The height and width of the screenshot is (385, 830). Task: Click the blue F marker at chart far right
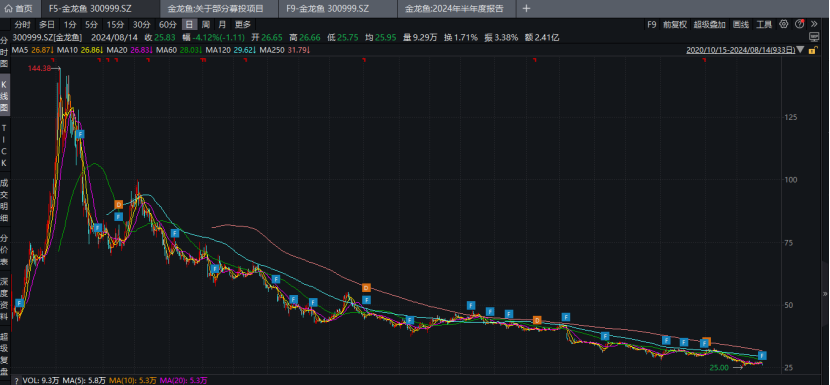click(x=763, y=355)
